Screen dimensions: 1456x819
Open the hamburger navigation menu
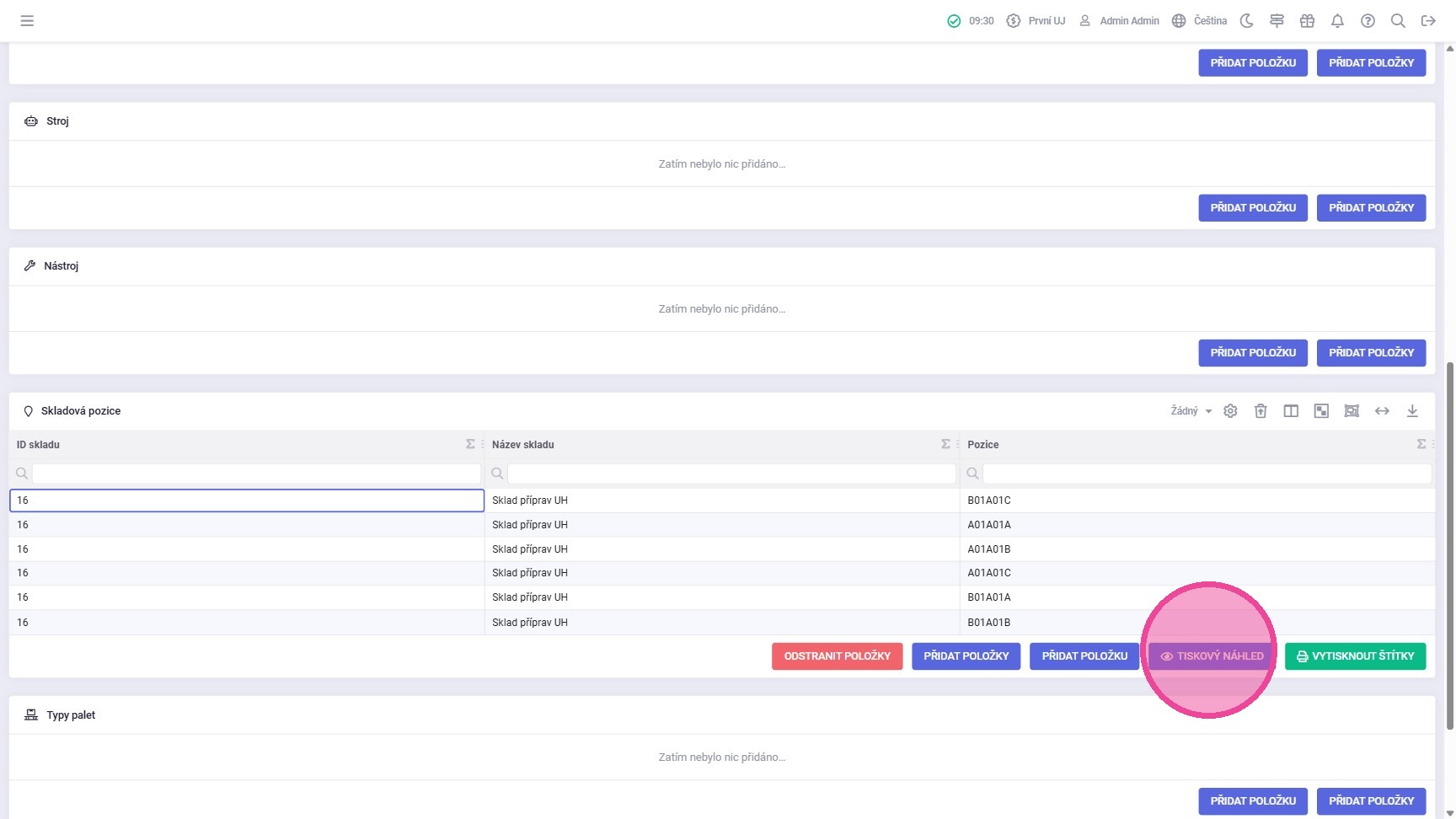click(x=27, y=21)
